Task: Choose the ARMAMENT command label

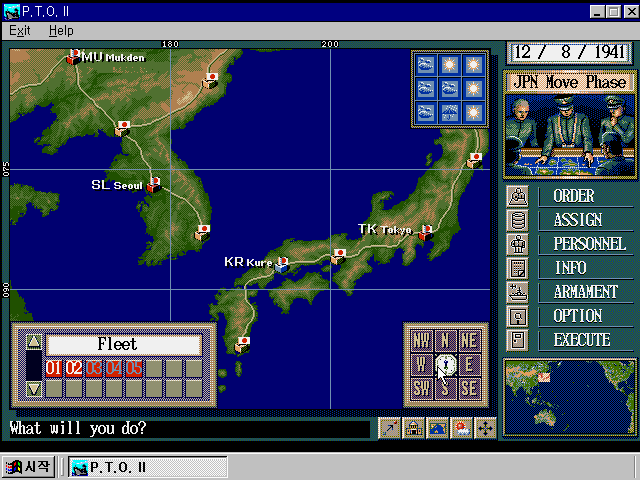Action: coord(586,292)
